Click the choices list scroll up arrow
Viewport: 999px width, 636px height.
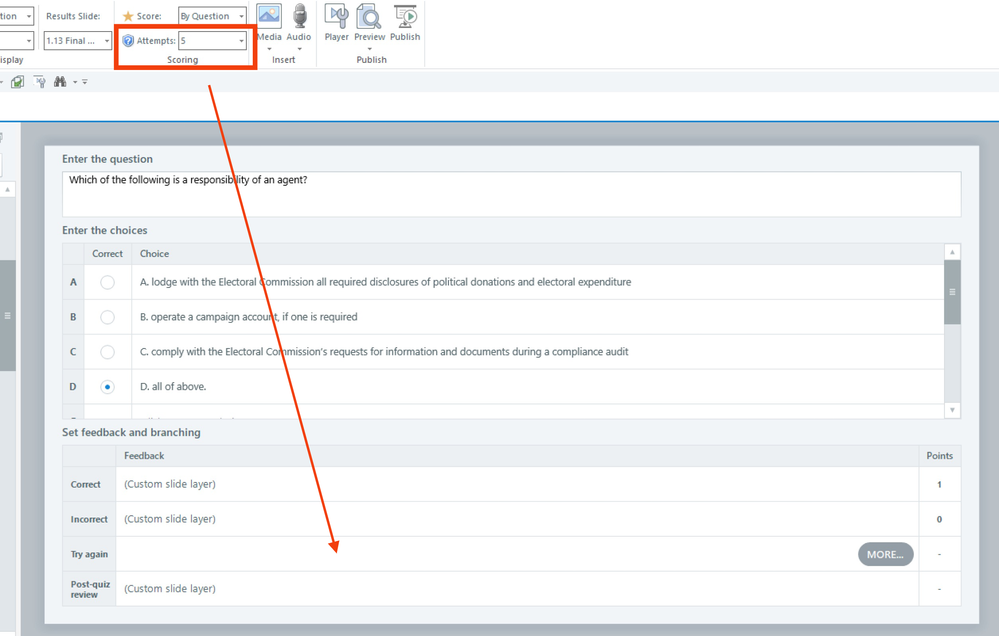point(952,252)
